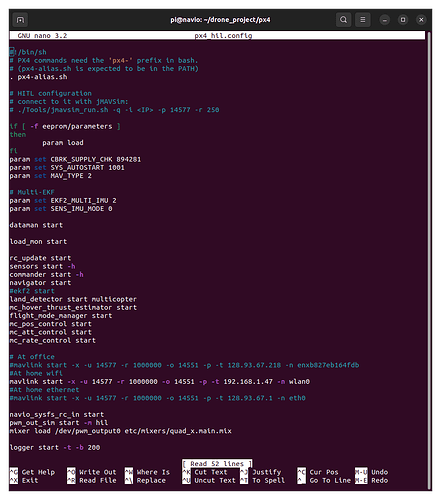Click the SYS_AUTOSTART 1001 line
The image size is (441, 500).
[x=67, y=167]
